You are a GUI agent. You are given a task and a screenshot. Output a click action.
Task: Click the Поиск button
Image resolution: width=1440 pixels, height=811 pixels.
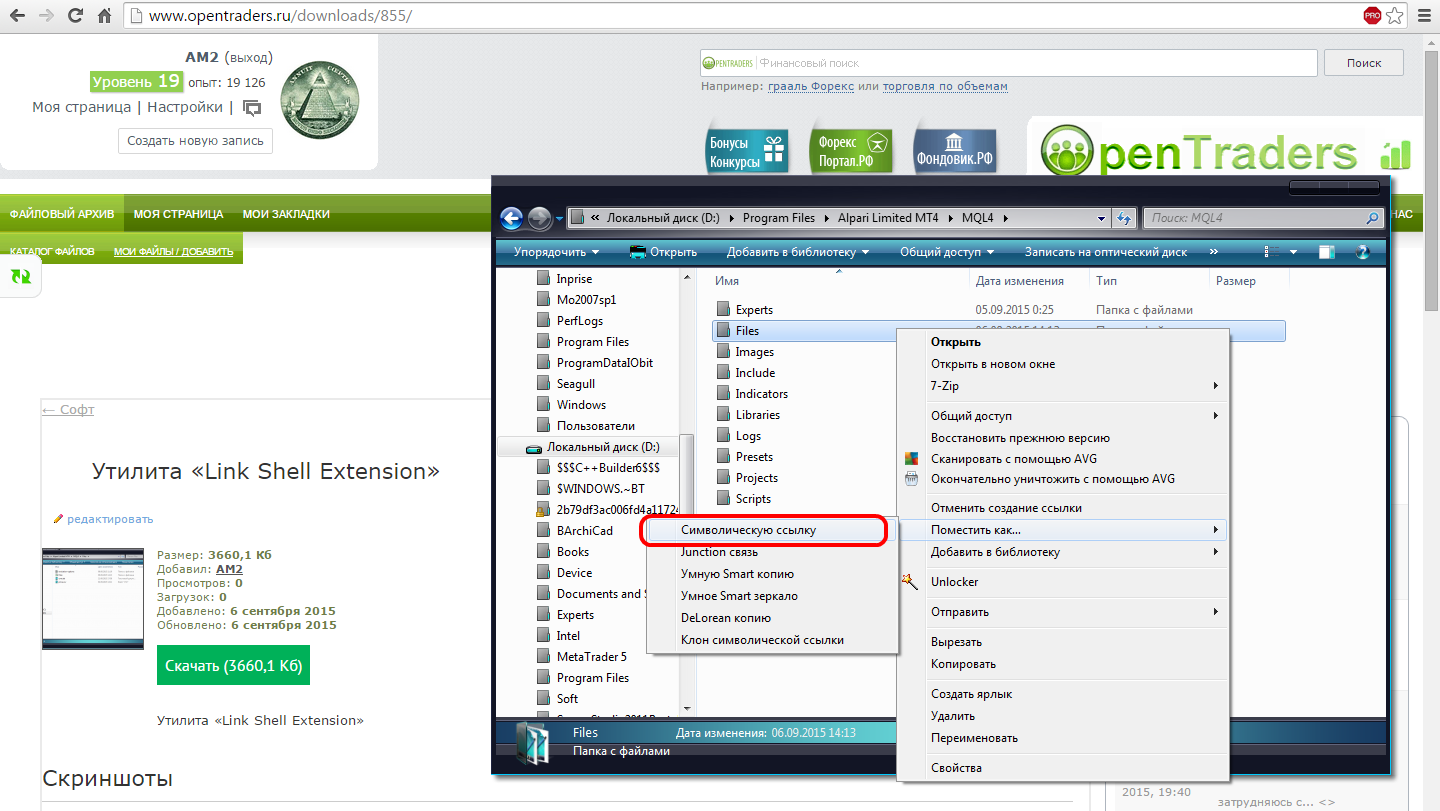point(1364,62)
